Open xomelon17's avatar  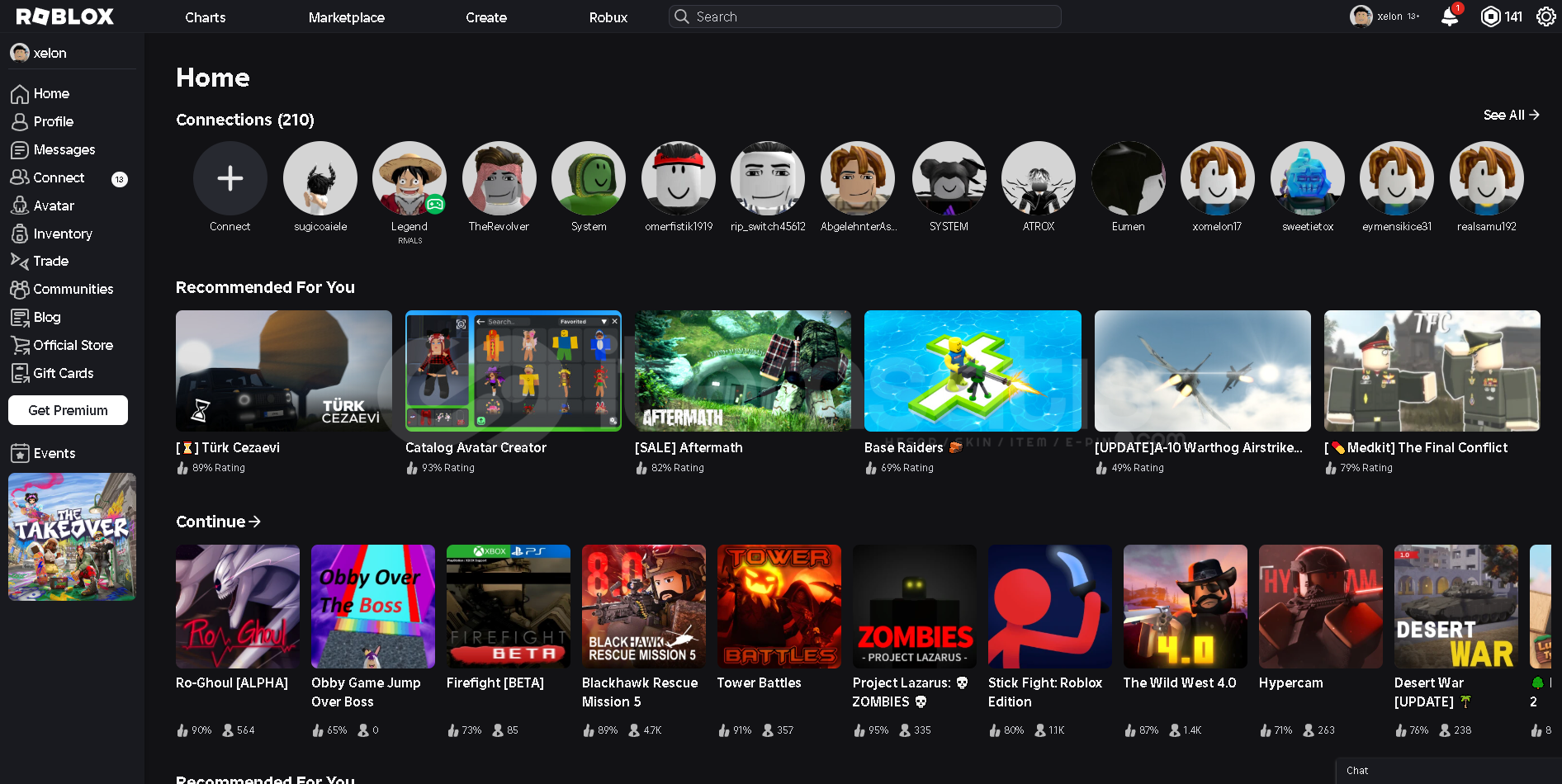pyautogui.click(x=1218, y=178)
